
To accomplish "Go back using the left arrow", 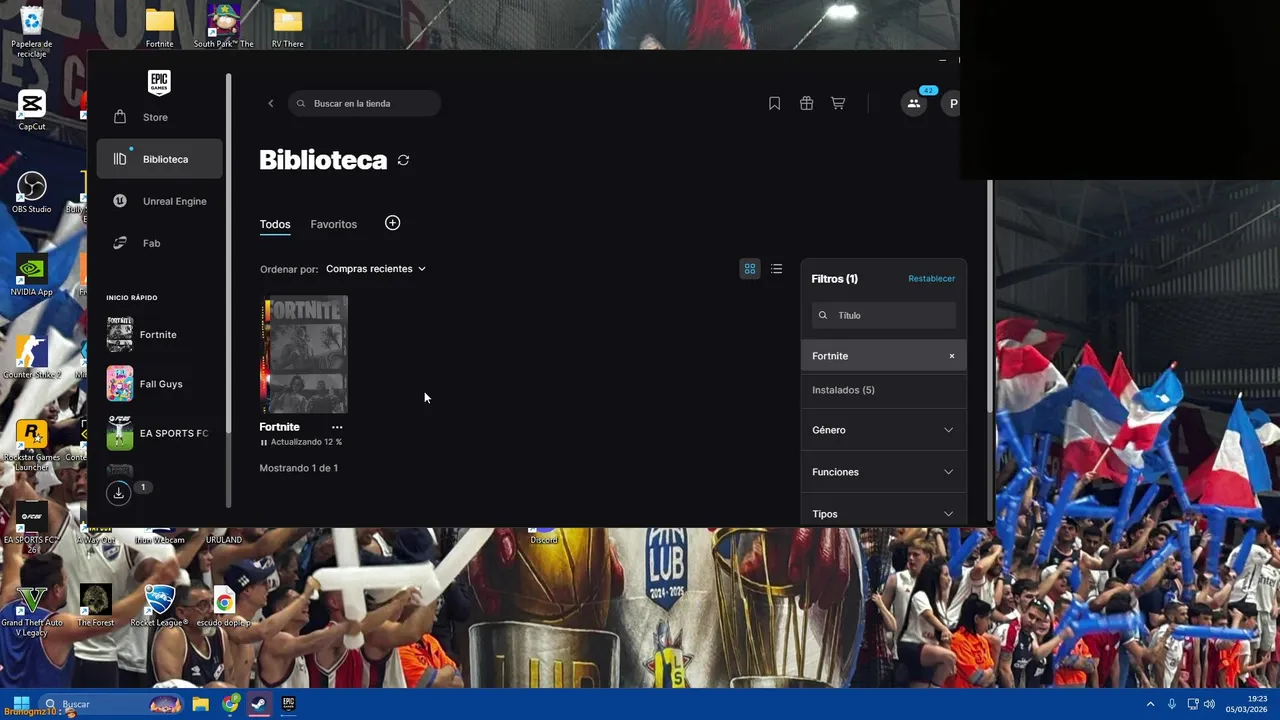I will 270,103.
